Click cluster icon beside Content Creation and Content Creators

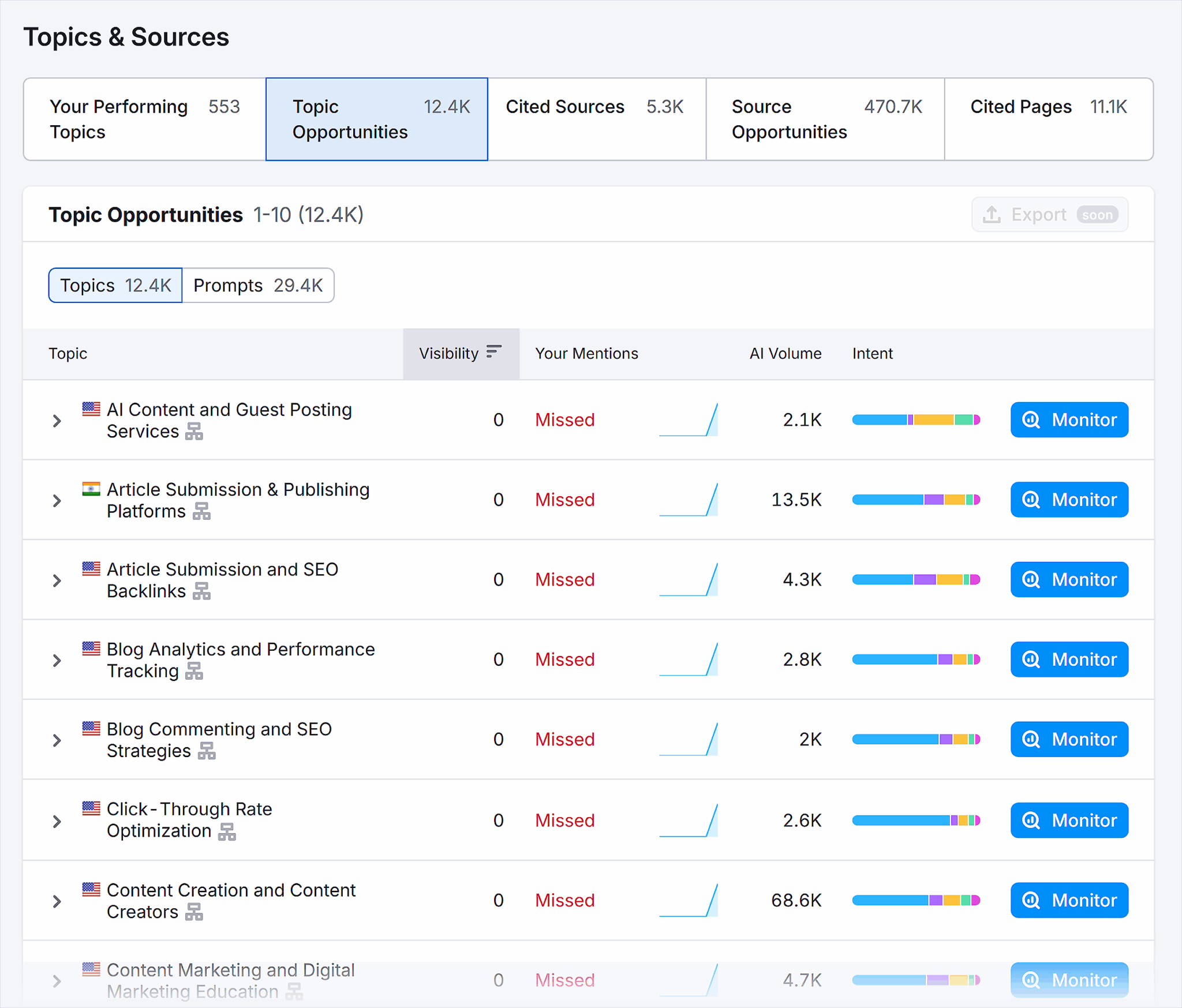pyautogui.click(x=194, y=912)
